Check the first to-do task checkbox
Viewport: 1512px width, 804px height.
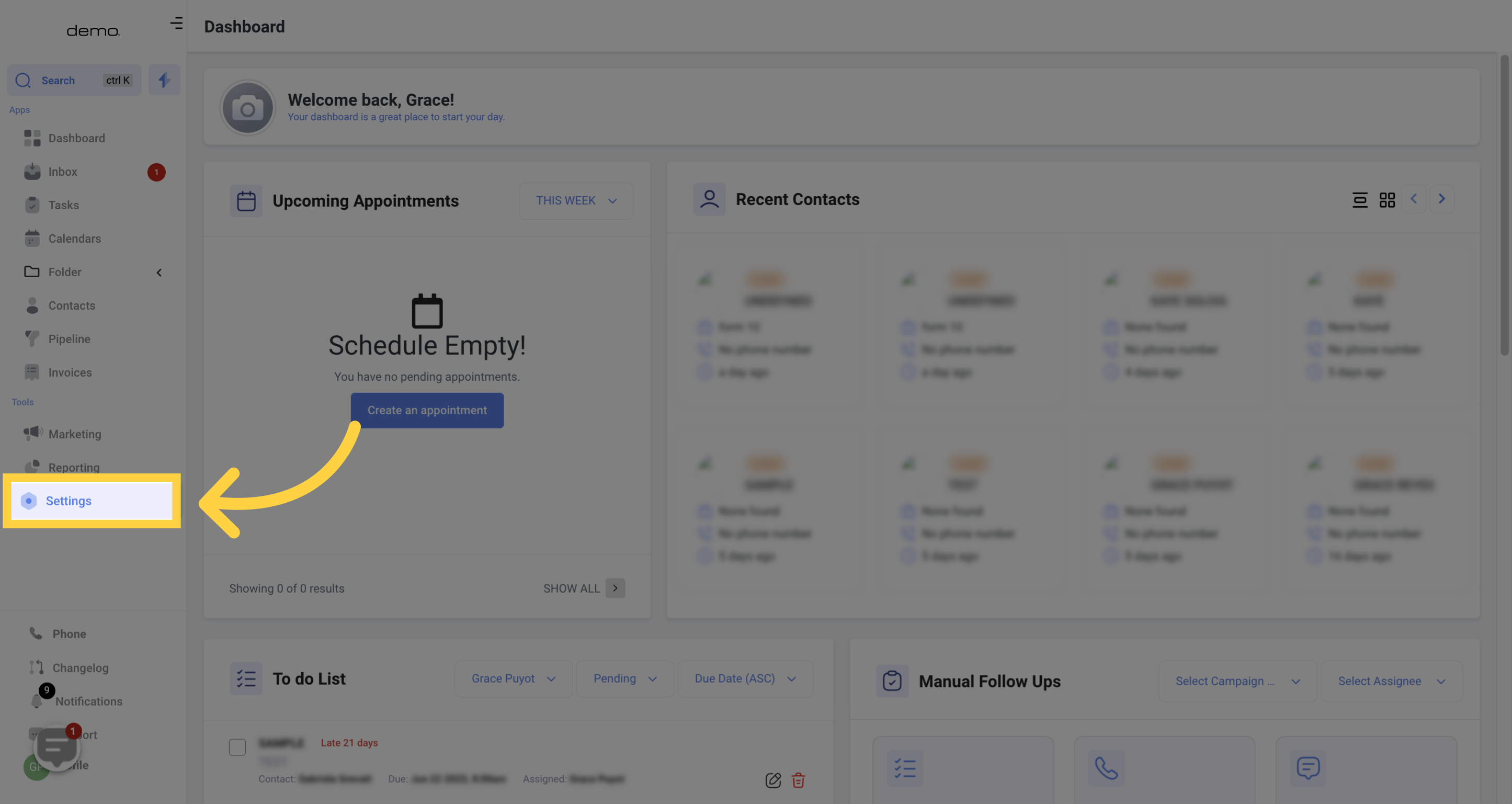point(237,747)
